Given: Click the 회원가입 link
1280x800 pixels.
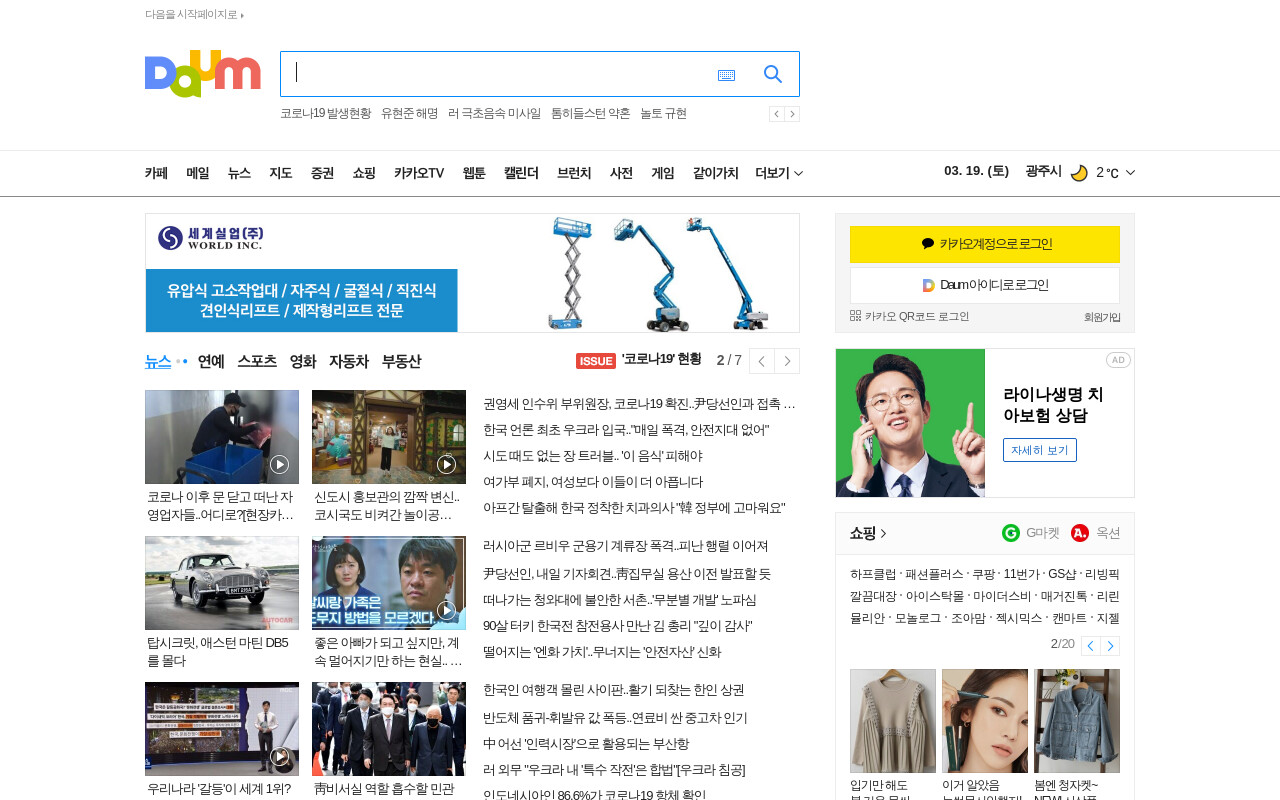Looking at the screenshot, I should [x=1102, y=317].
